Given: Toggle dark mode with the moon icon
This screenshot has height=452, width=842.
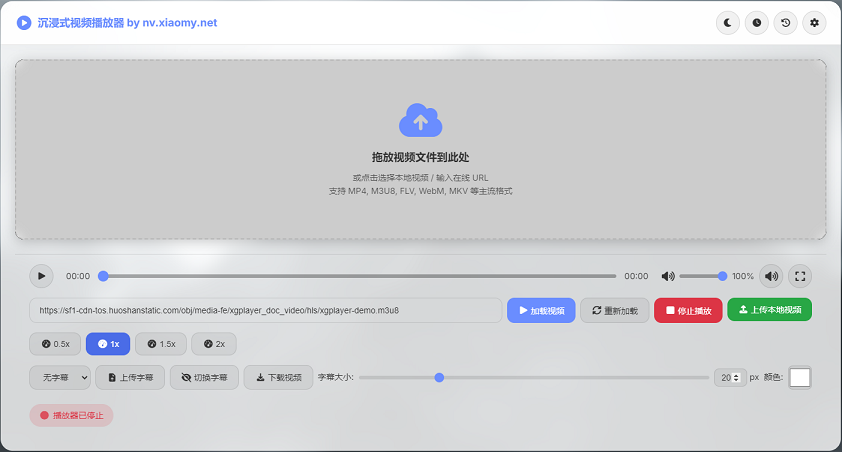Looking at the screenshot, I should pyautogui.click(x=728, y=22).
